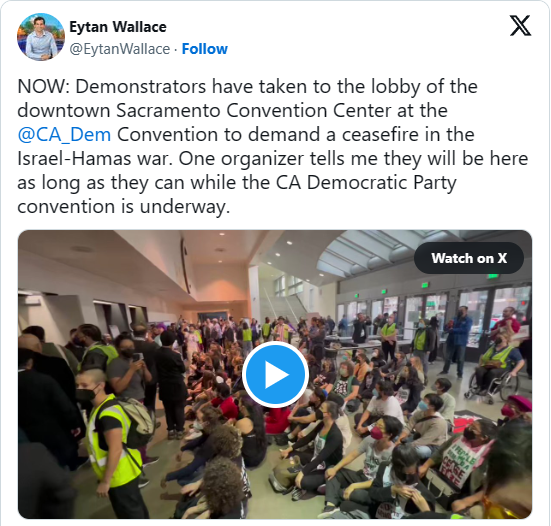Click the yellow-vest person in video foreground
Screen dimensions: 551x526
(x=110, y=443)
